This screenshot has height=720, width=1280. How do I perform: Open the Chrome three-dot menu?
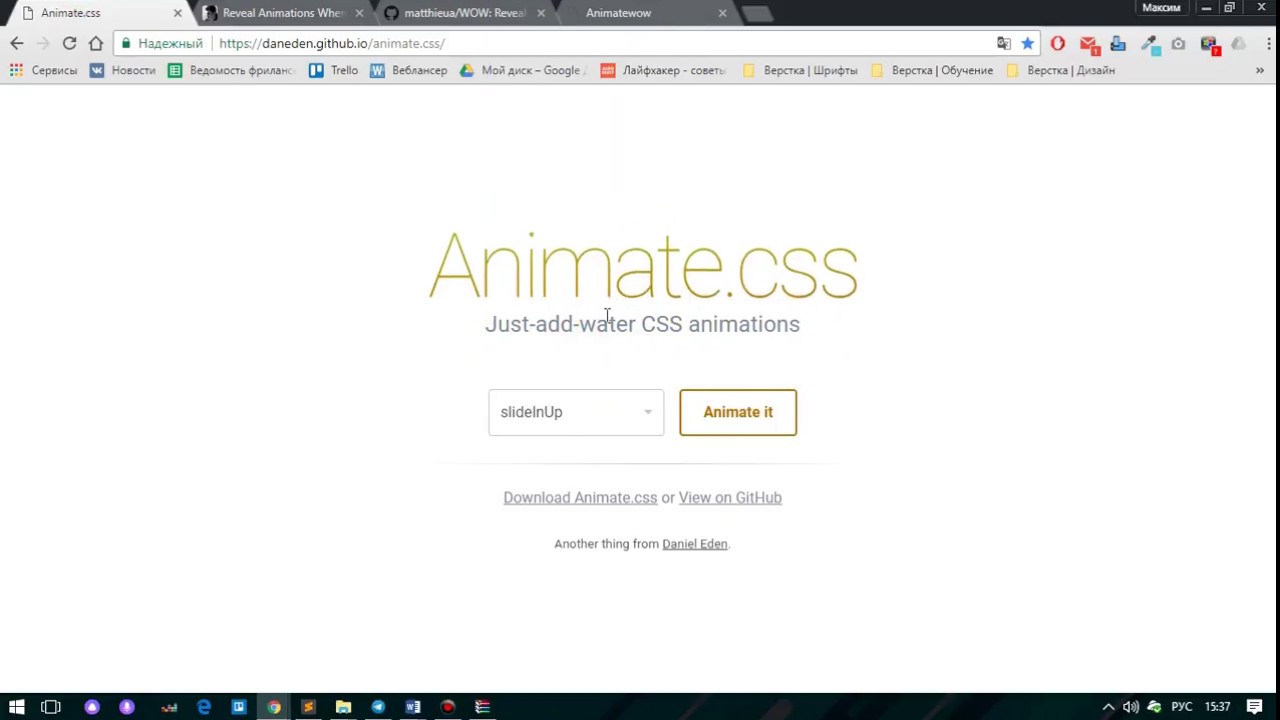(1269, 43)
